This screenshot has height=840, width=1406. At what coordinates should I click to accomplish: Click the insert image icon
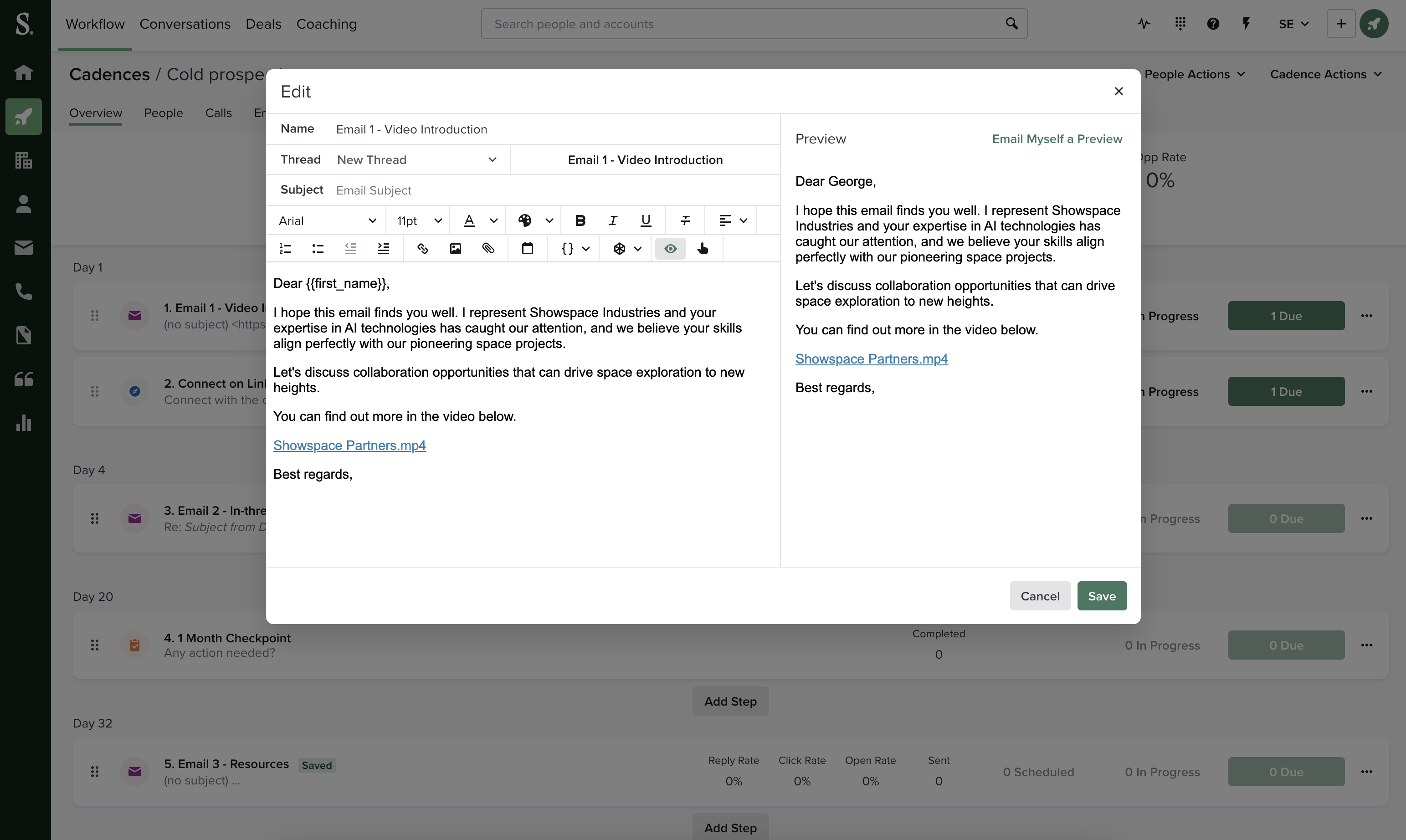(x=455, y=248)
